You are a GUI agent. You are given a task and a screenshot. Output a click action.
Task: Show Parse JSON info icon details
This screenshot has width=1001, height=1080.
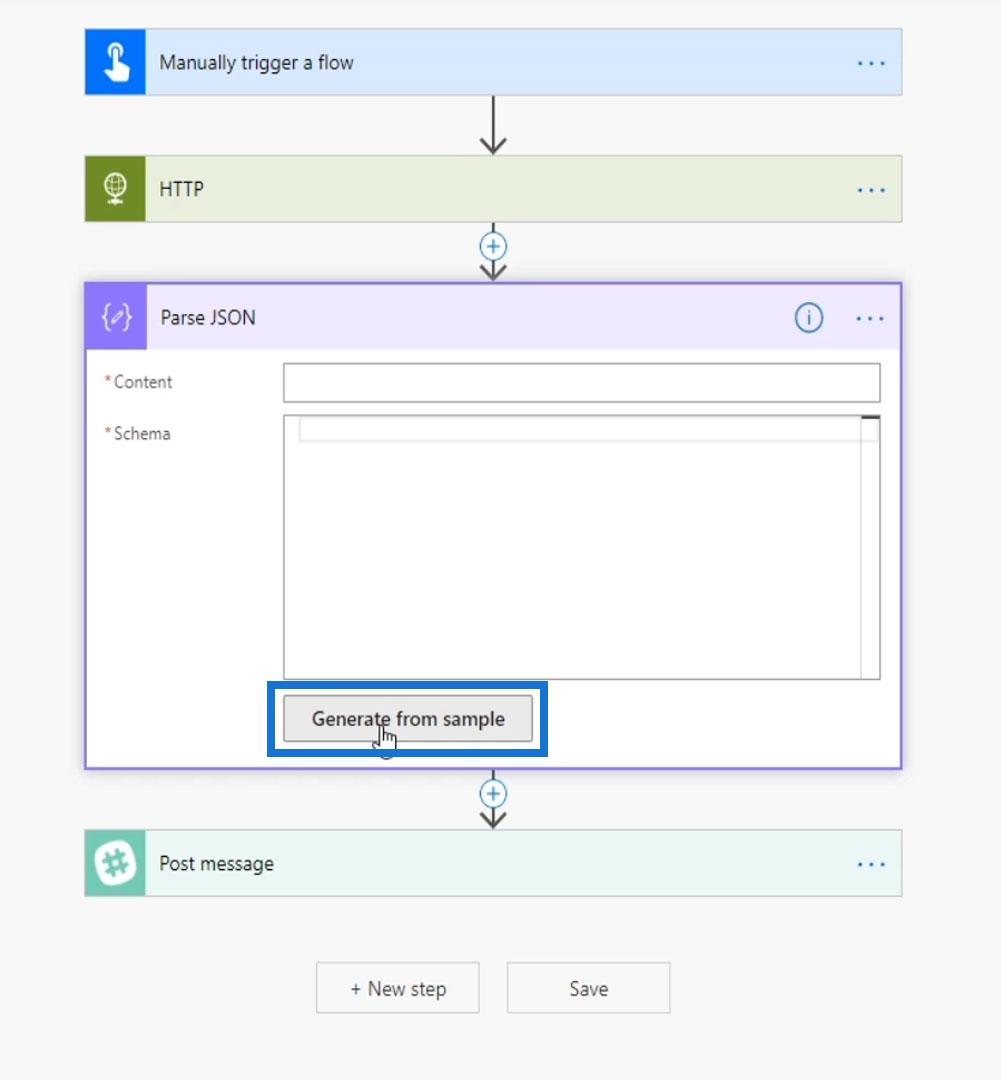[809, 318]
